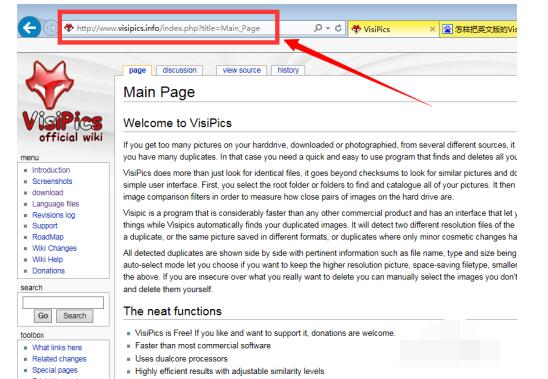
Task: Click the browser back arrow button
Action: click(x=29, y=27)
